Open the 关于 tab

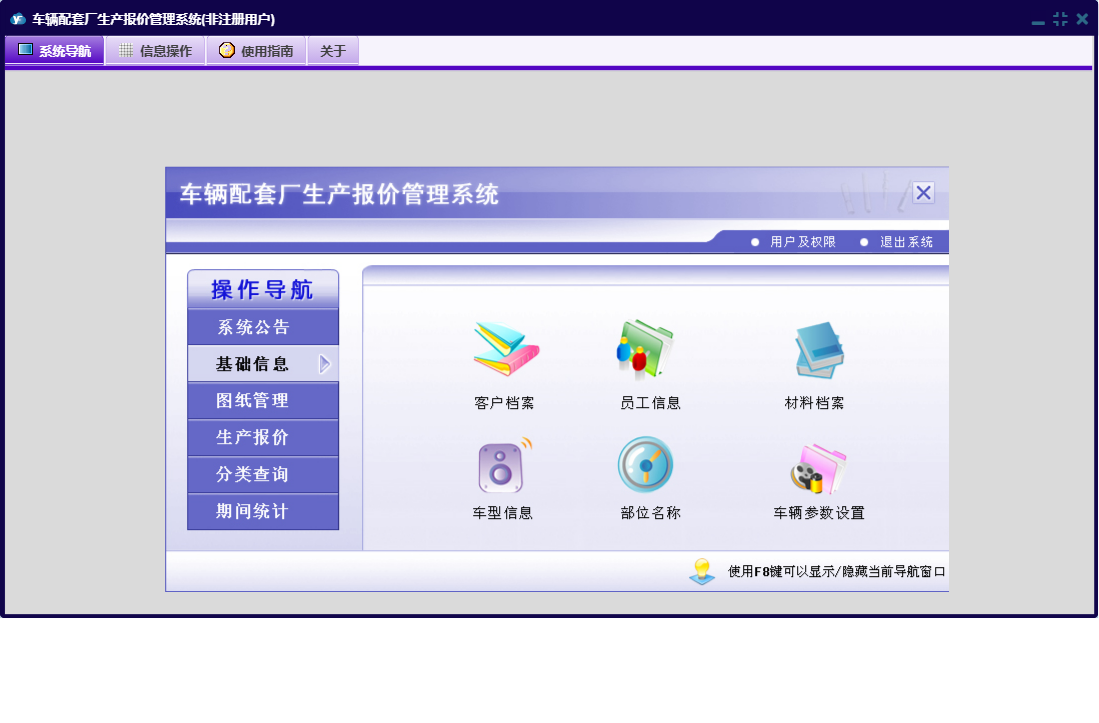tap(333, 51)
